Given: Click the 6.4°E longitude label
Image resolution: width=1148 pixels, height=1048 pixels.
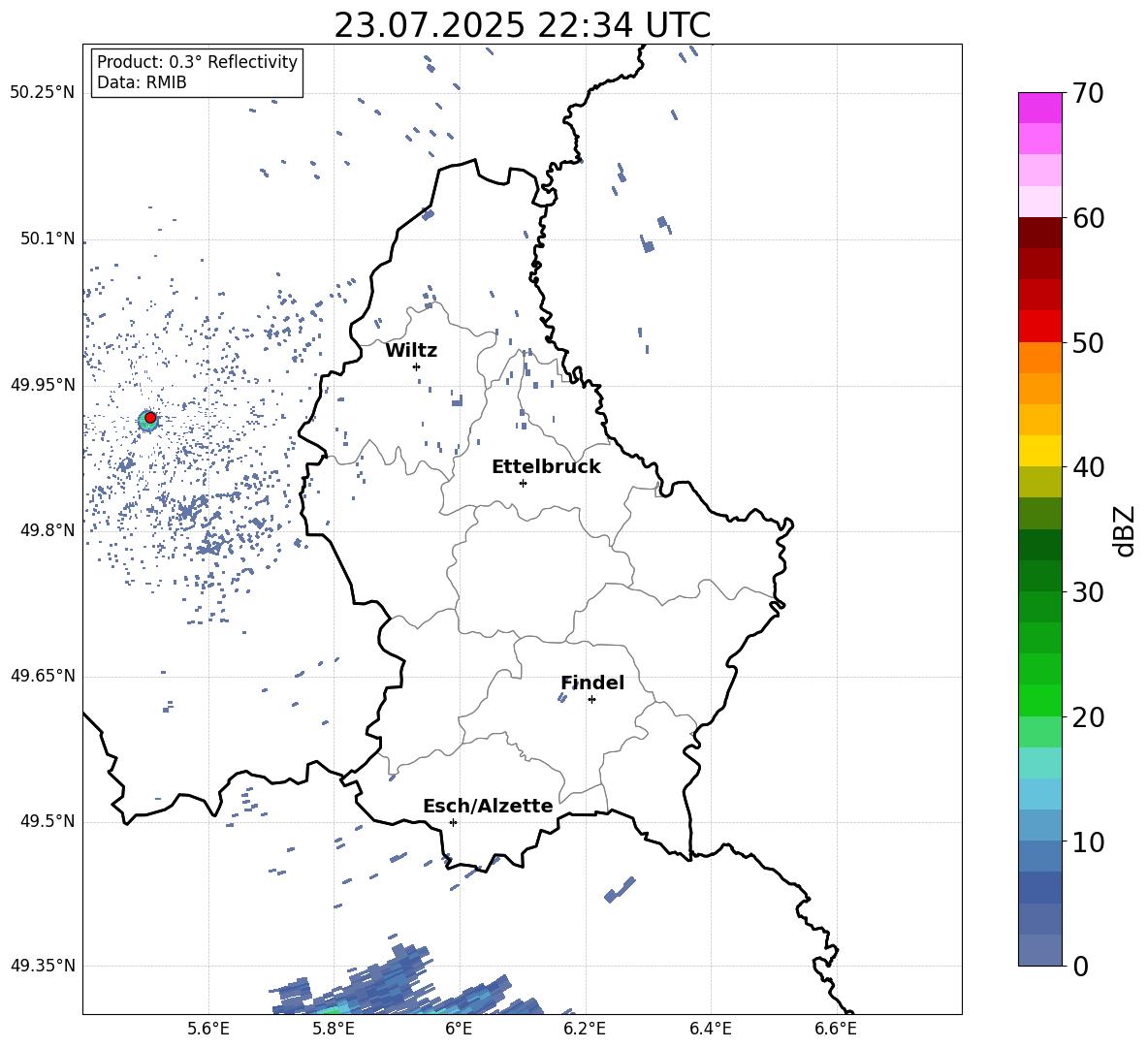Looking at the screenshot, I should [x=710, y=1029].
